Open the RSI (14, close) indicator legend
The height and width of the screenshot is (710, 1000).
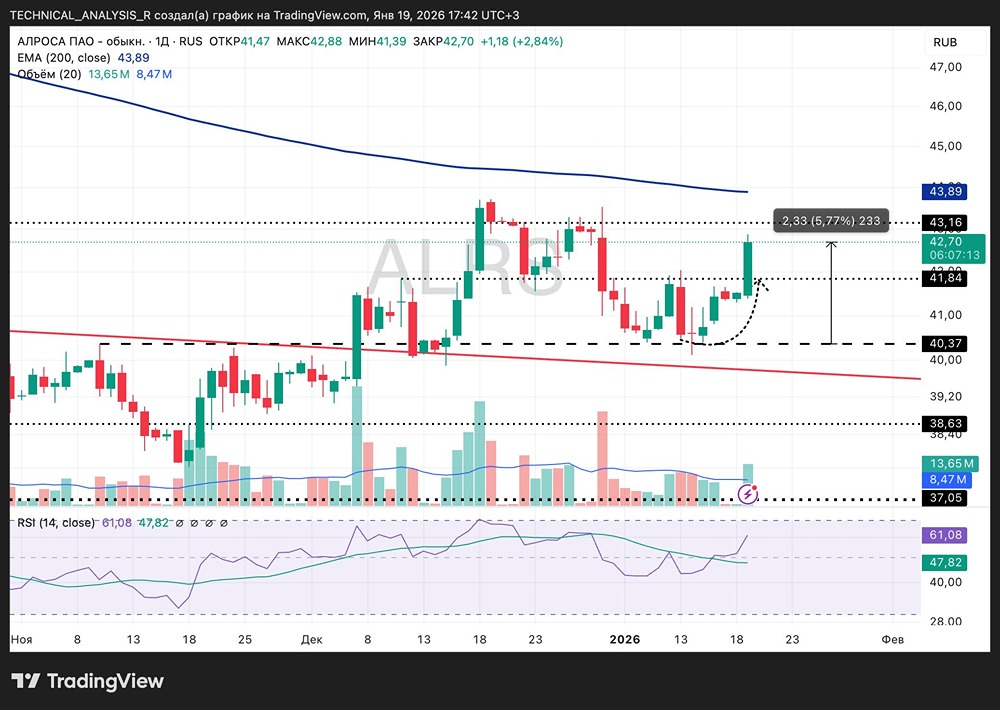click(55, 523)
